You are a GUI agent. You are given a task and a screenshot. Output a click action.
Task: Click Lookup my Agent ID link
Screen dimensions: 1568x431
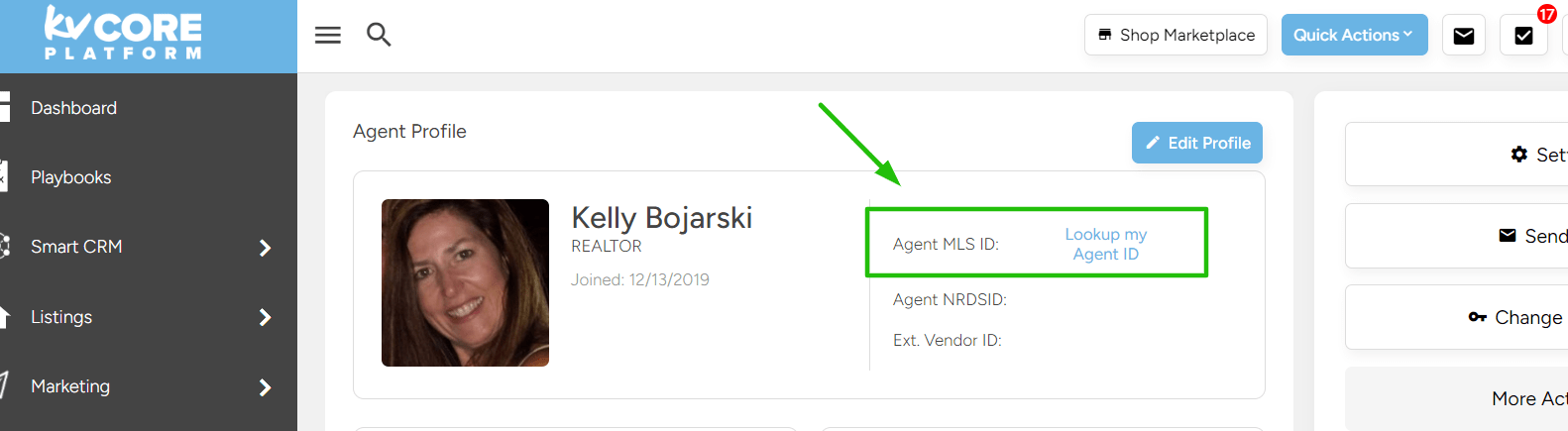coord(1106,244)
